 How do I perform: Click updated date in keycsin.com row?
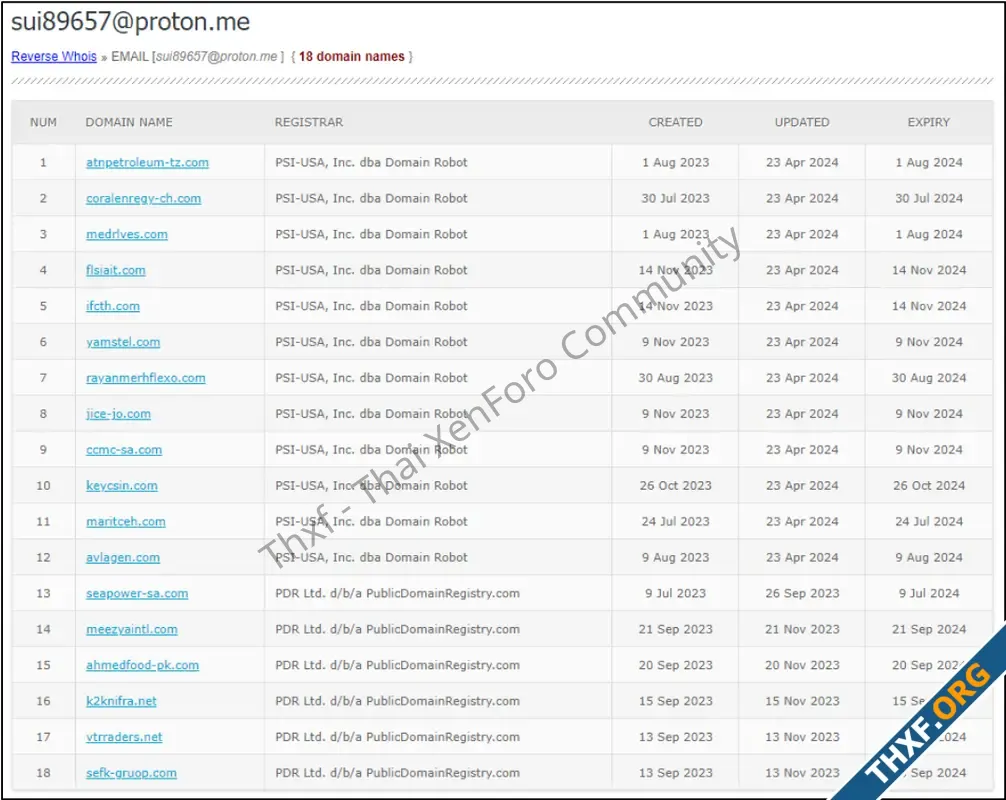(x=802, y=486)
